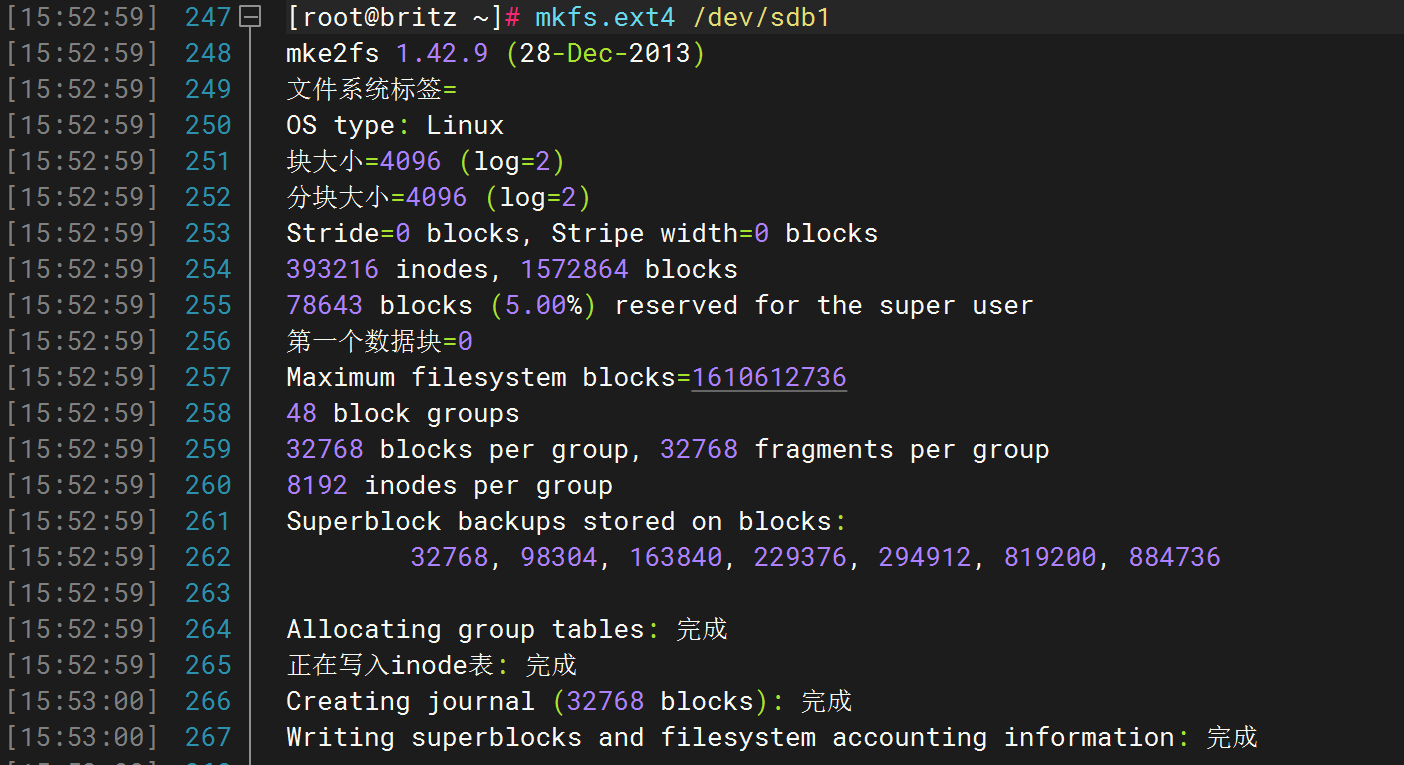Click the text 32768 fragments per group
Screen dimensions: 1404x765
855,449
